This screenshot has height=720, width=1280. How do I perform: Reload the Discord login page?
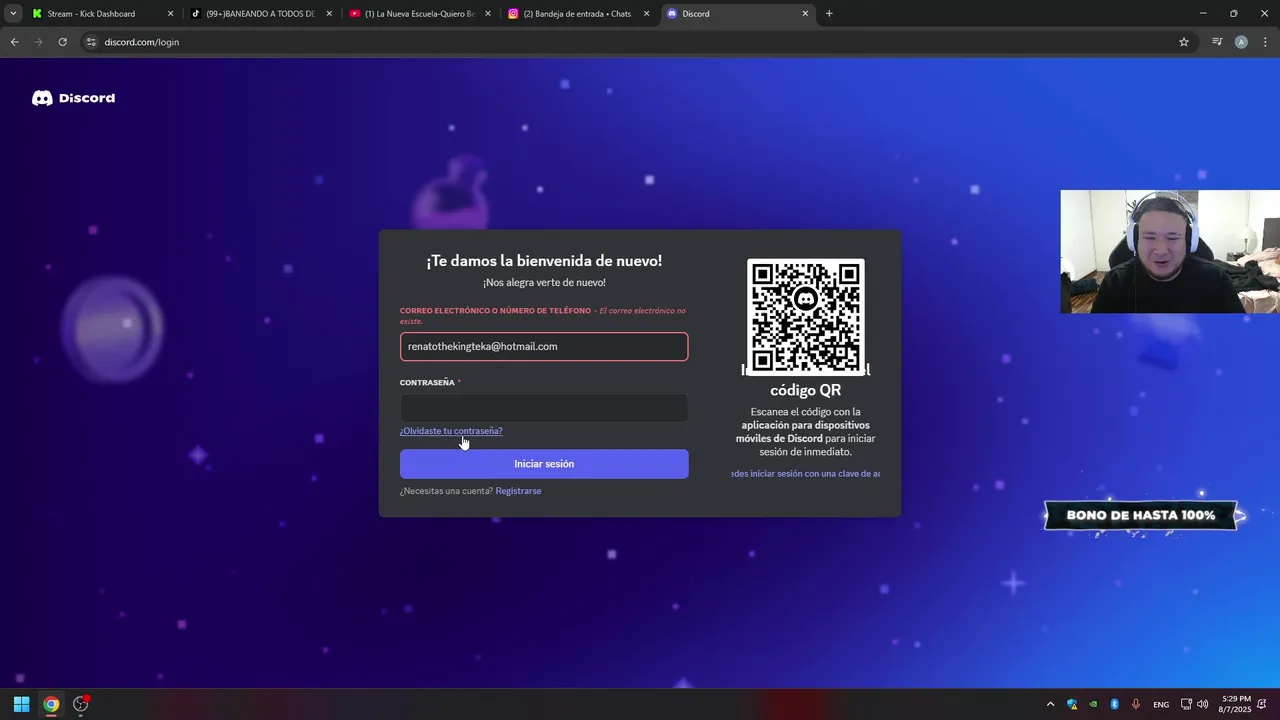(62, 42)
